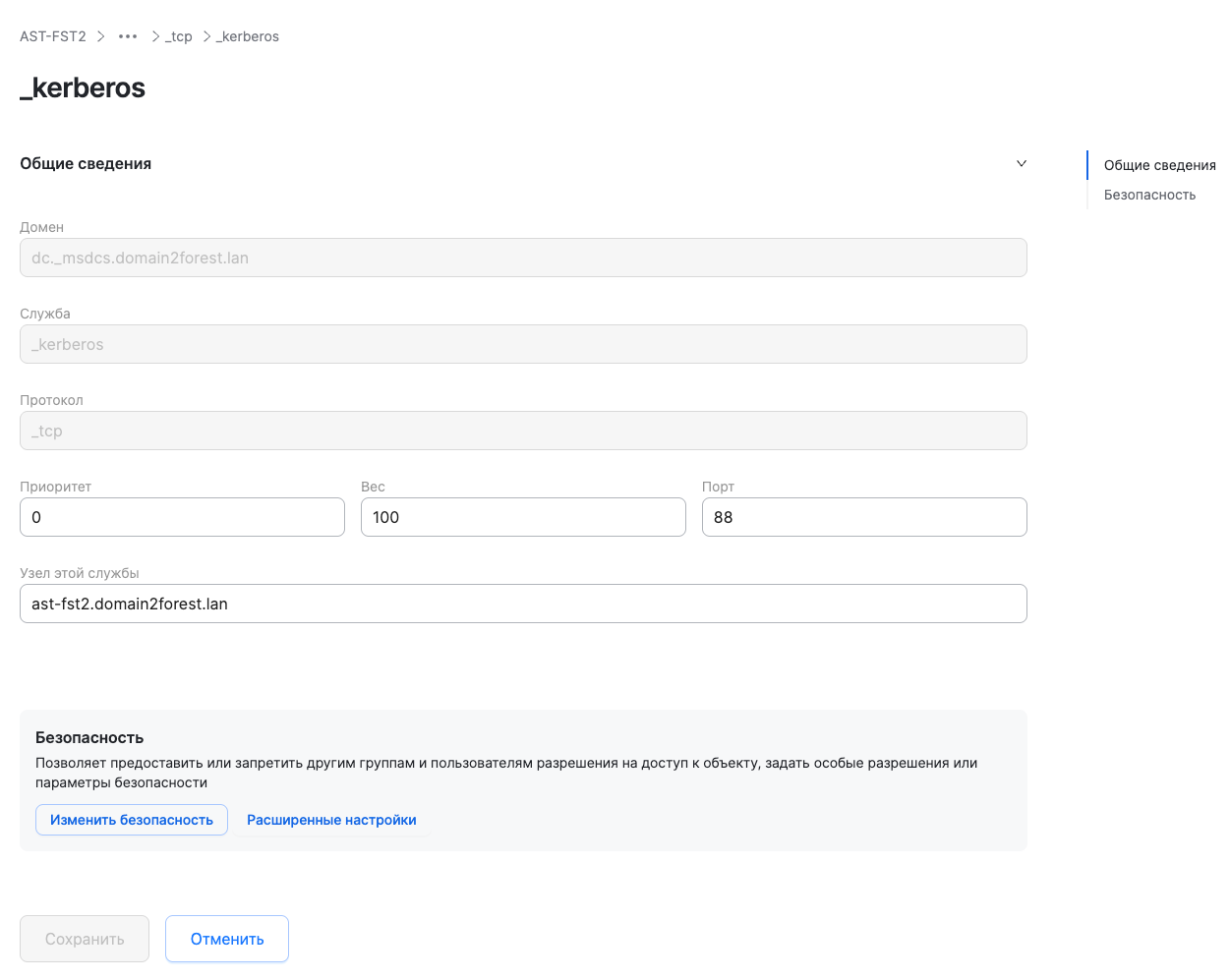
Task: Click the Приоритет input field
Action: (x=182, y=516)
